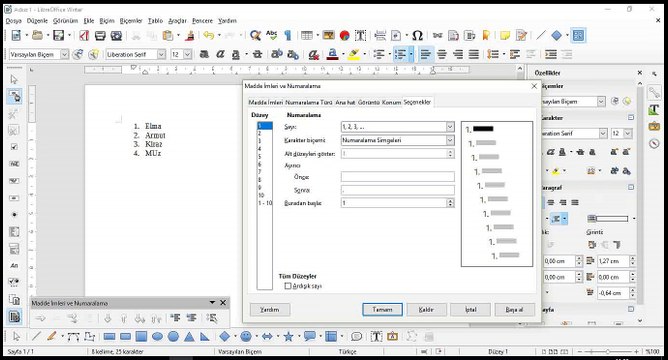The image size is (668, 360).
Task: Center align text icon
Action: point(442,55)
